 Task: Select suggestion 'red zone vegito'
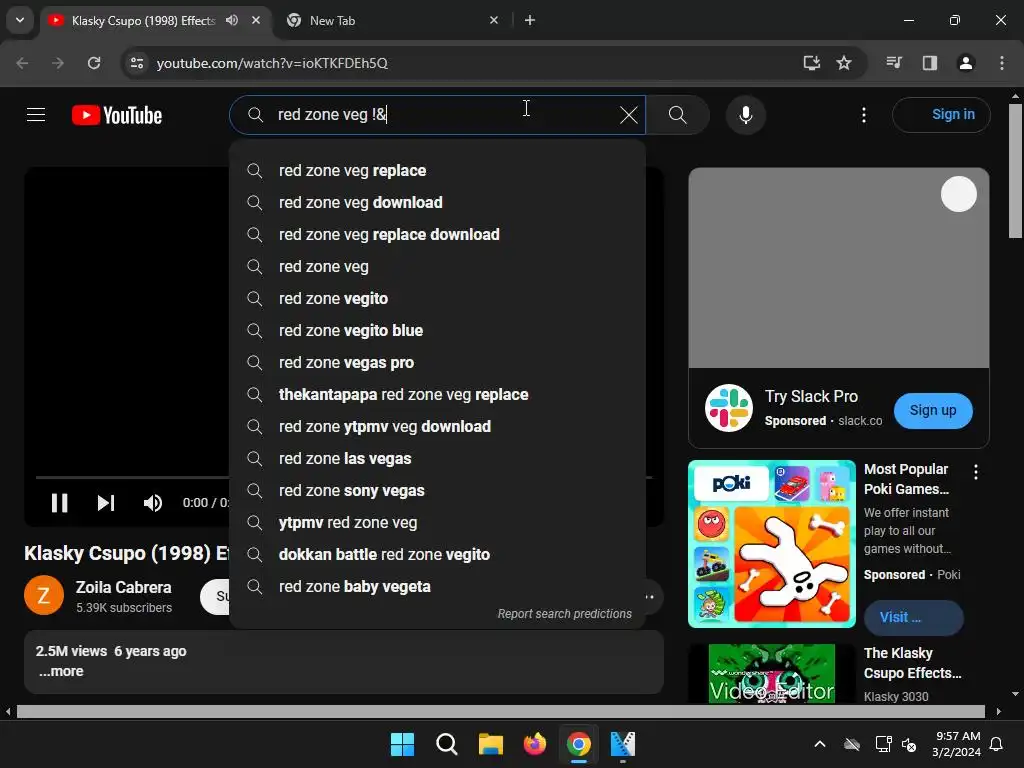click(x=438, y=298)
